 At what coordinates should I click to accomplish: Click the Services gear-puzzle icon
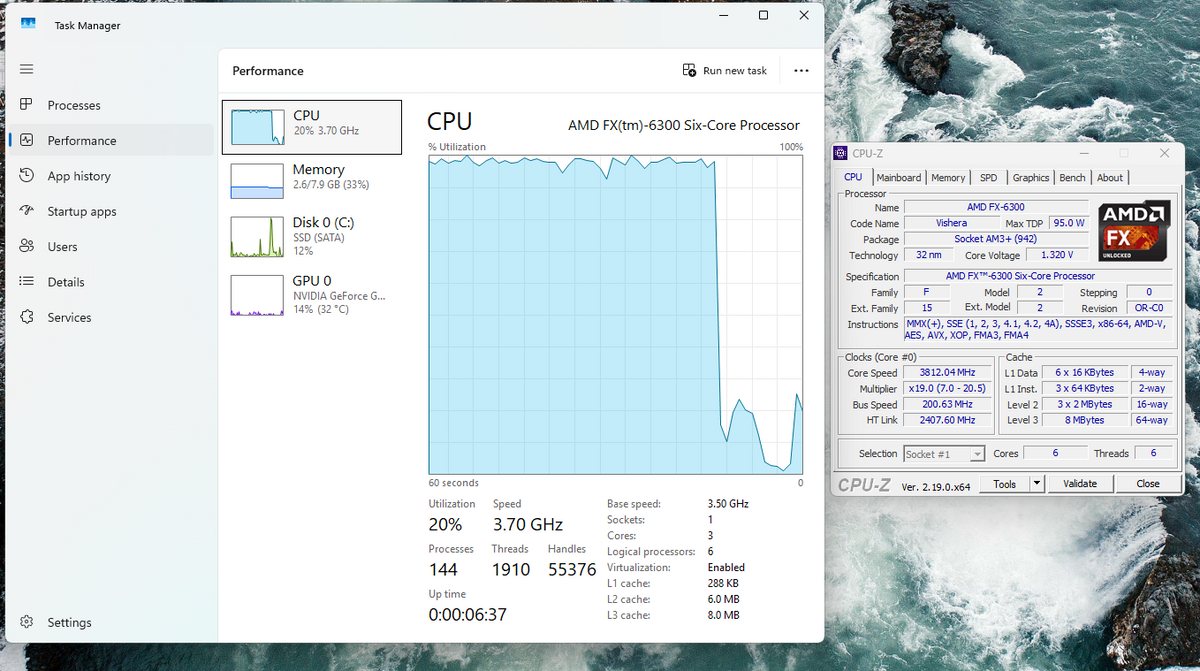click(27, 317)
